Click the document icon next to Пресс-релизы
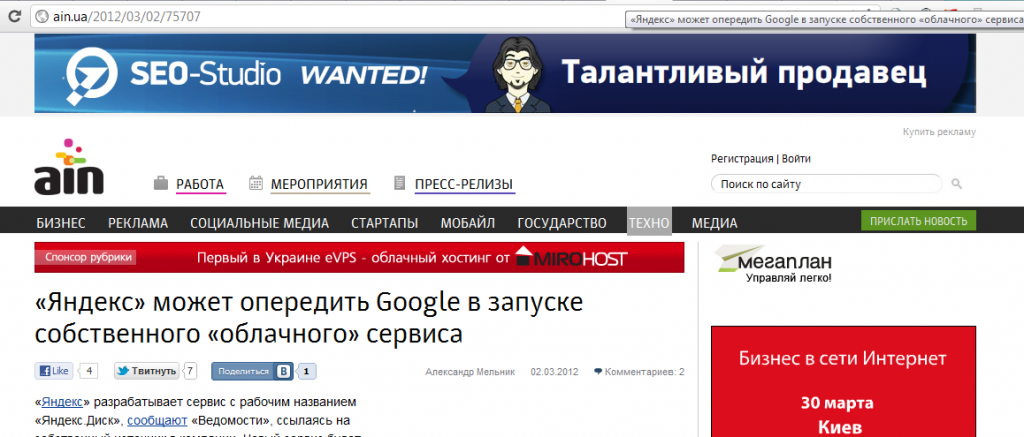The image size is (1024, 437). 400,184
